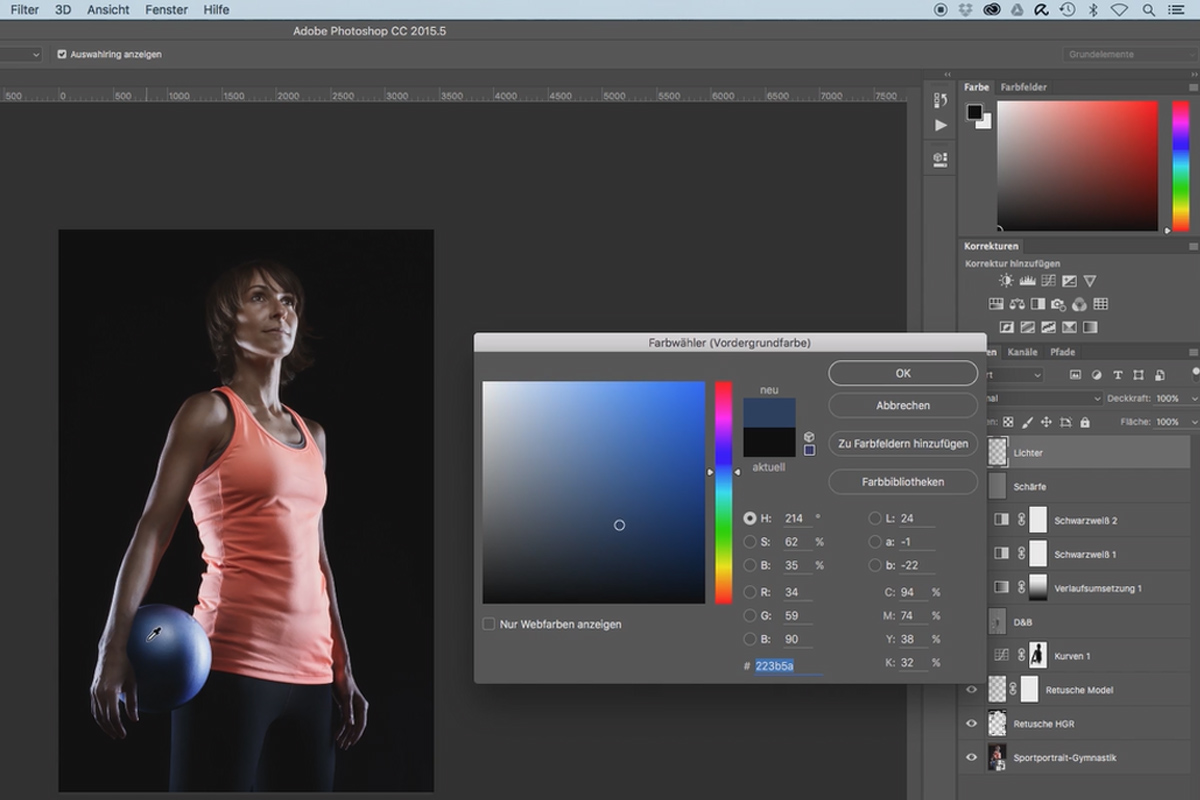This screenshot has height=800, width=1200.
Task: Filter layers by type layers
Action: tap(1117, 375)
